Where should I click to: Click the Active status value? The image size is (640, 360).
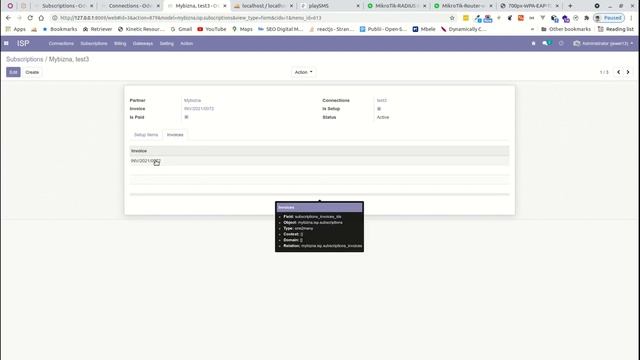383,117
